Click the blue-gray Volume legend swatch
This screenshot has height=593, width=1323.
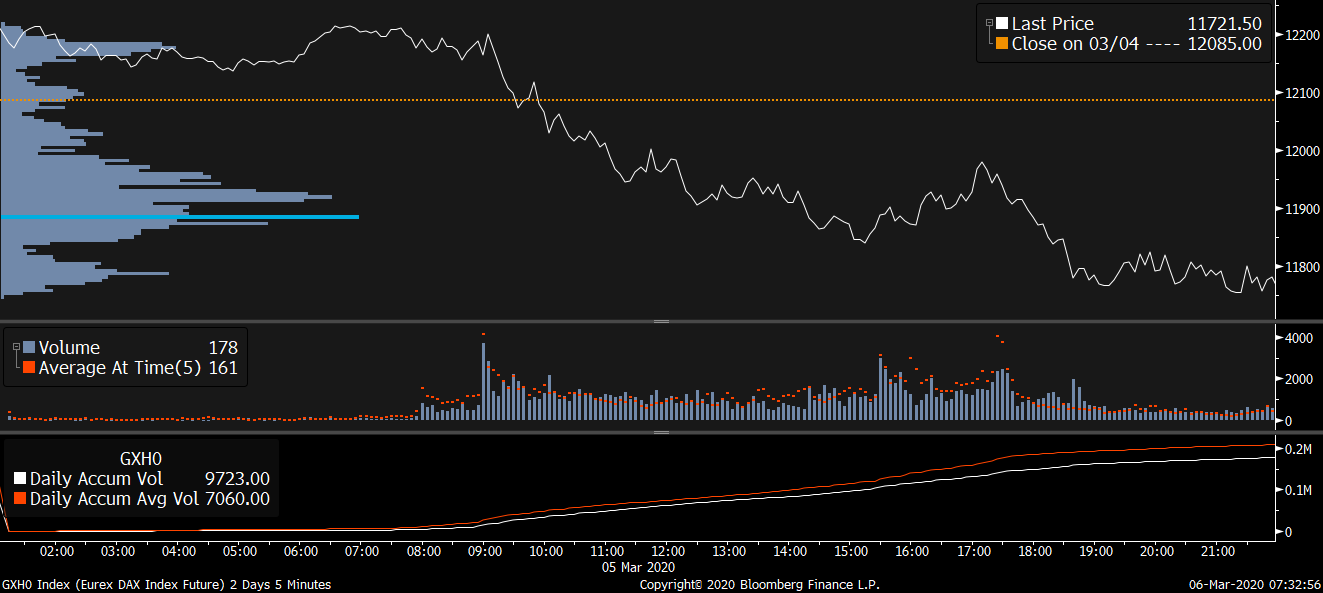click(29, 347)
